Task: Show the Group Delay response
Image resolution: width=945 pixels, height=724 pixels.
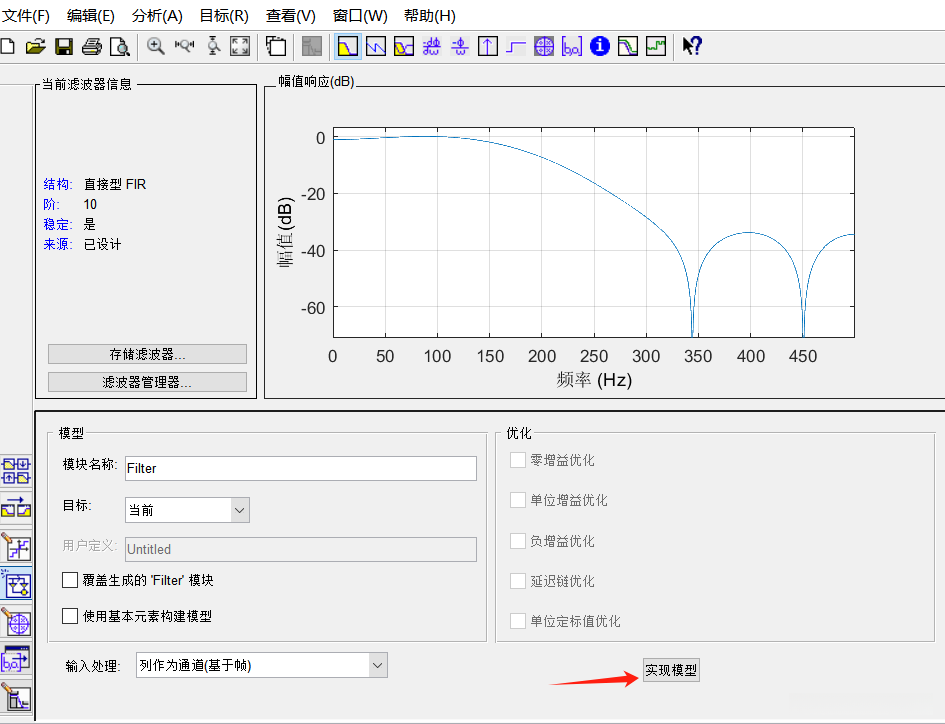Action: pyautogui.click(x=432, y=46)
